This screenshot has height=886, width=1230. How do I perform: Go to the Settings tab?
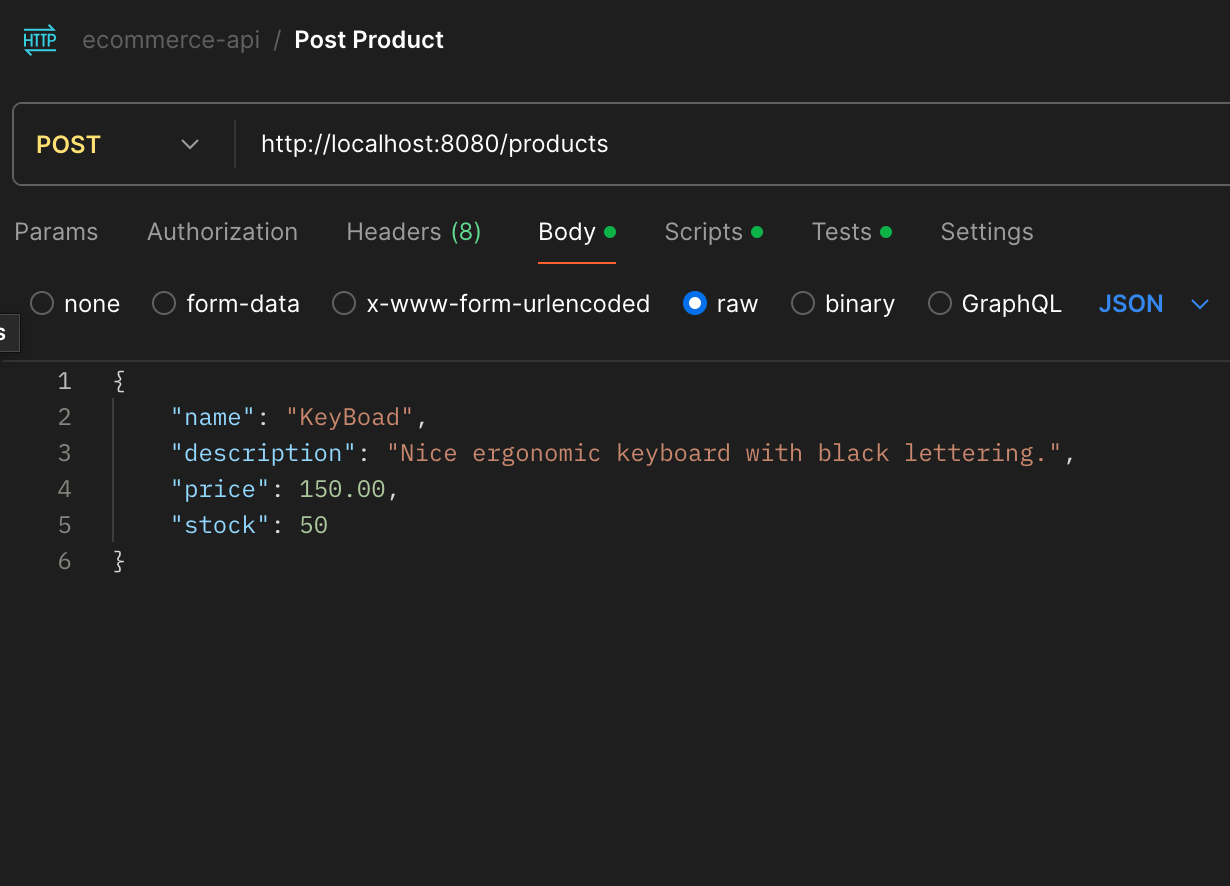[x=986, y=232]
